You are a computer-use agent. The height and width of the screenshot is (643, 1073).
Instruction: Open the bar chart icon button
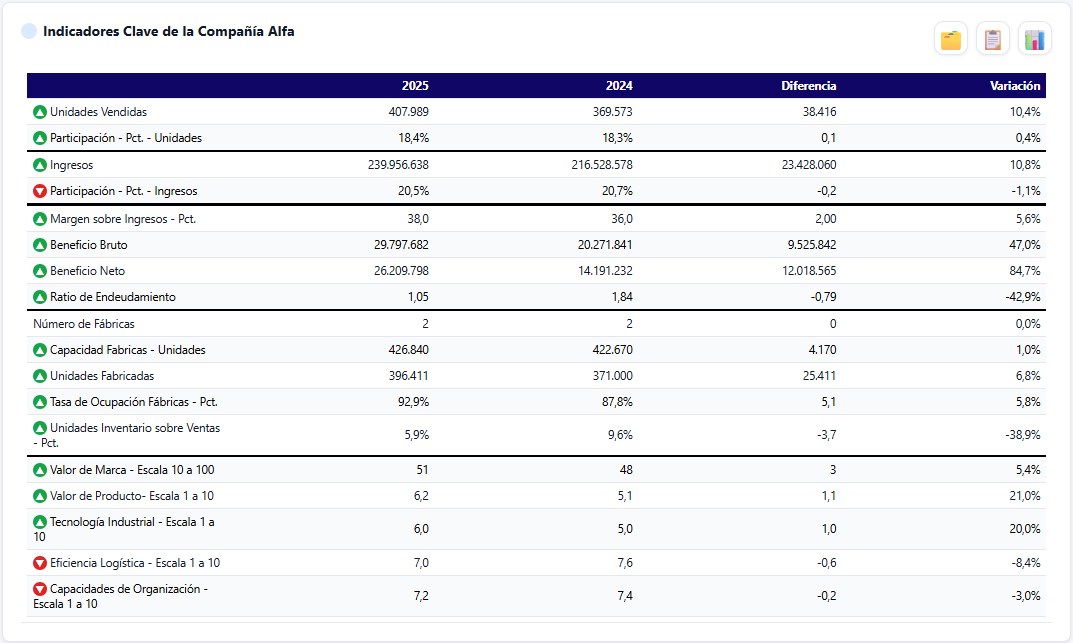(x=1035, y=39)
